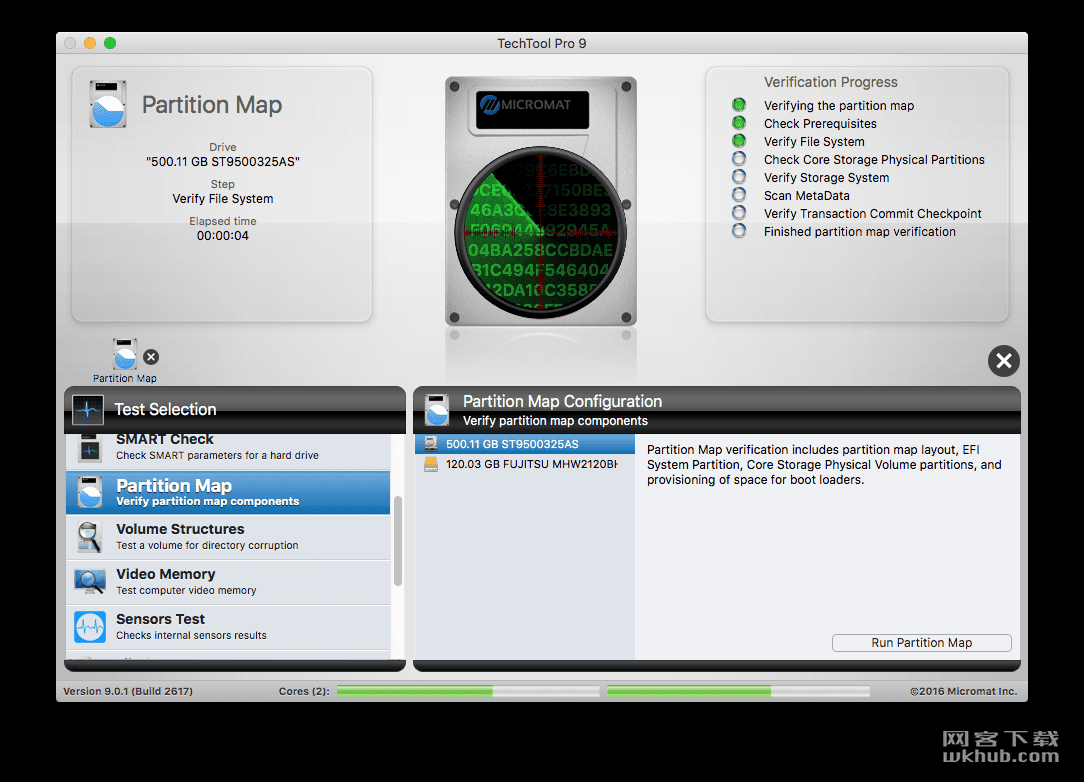The image size is (1084, 782).
Task: Select the 500.11 GB ST9500325AS drive
Action: coord(525,444)
